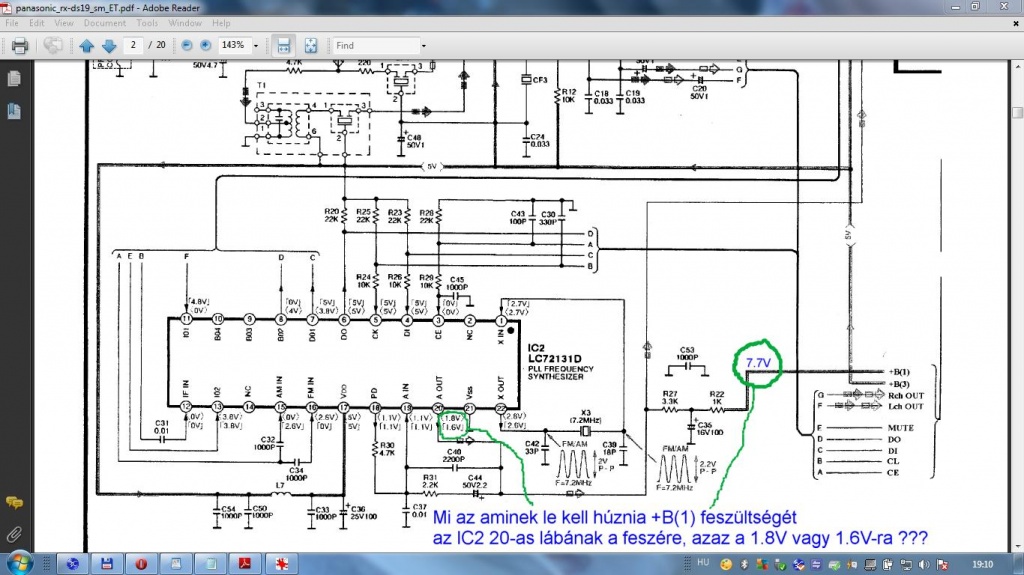
Task: Open the Edit menu
Action: (37, 23)
